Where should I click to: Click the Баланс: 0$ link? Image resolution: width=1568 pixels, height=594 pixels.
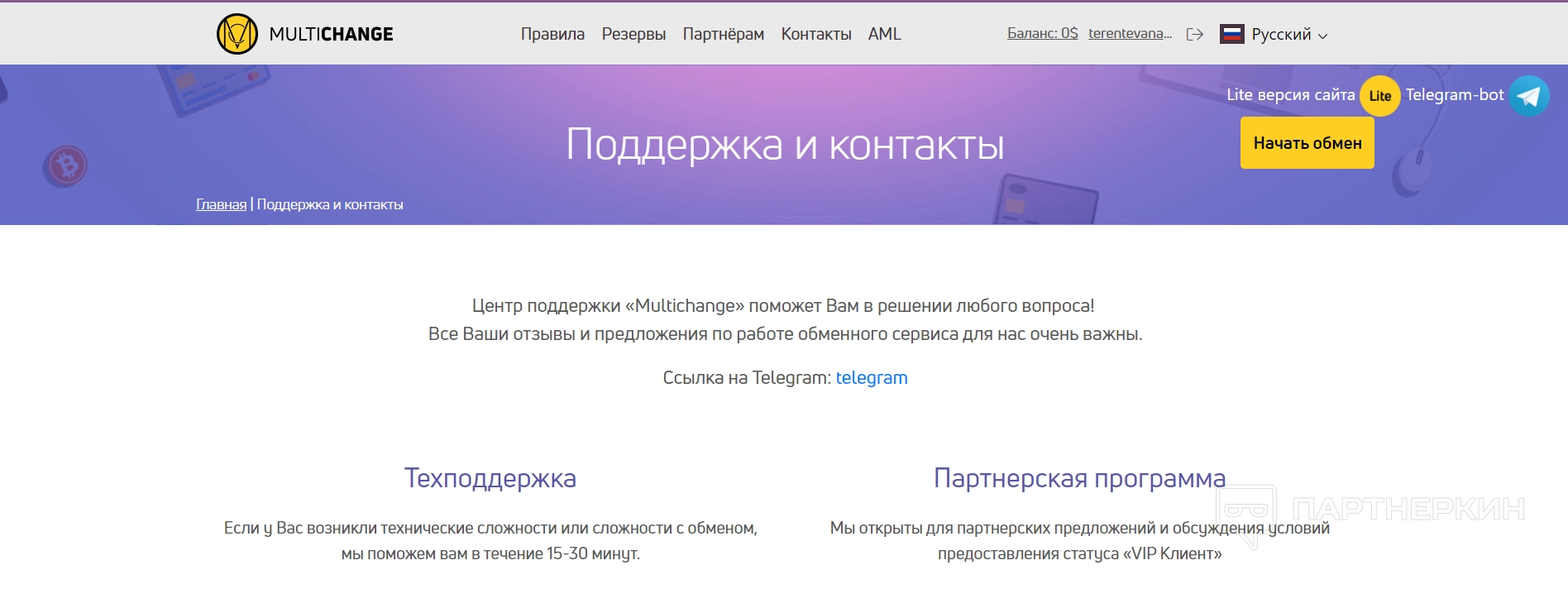[x=1042, y=33]
